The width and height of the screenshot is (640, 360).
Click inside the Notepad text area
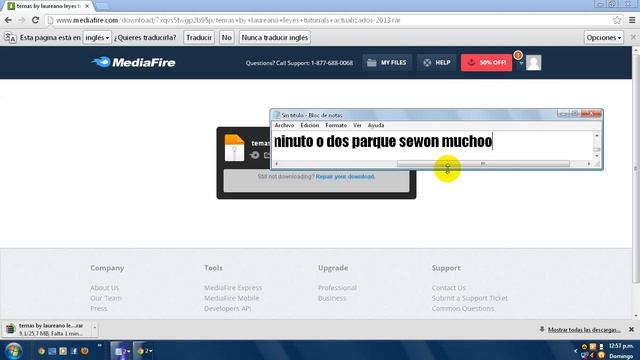pyautogui.click(x=433, y=145)
